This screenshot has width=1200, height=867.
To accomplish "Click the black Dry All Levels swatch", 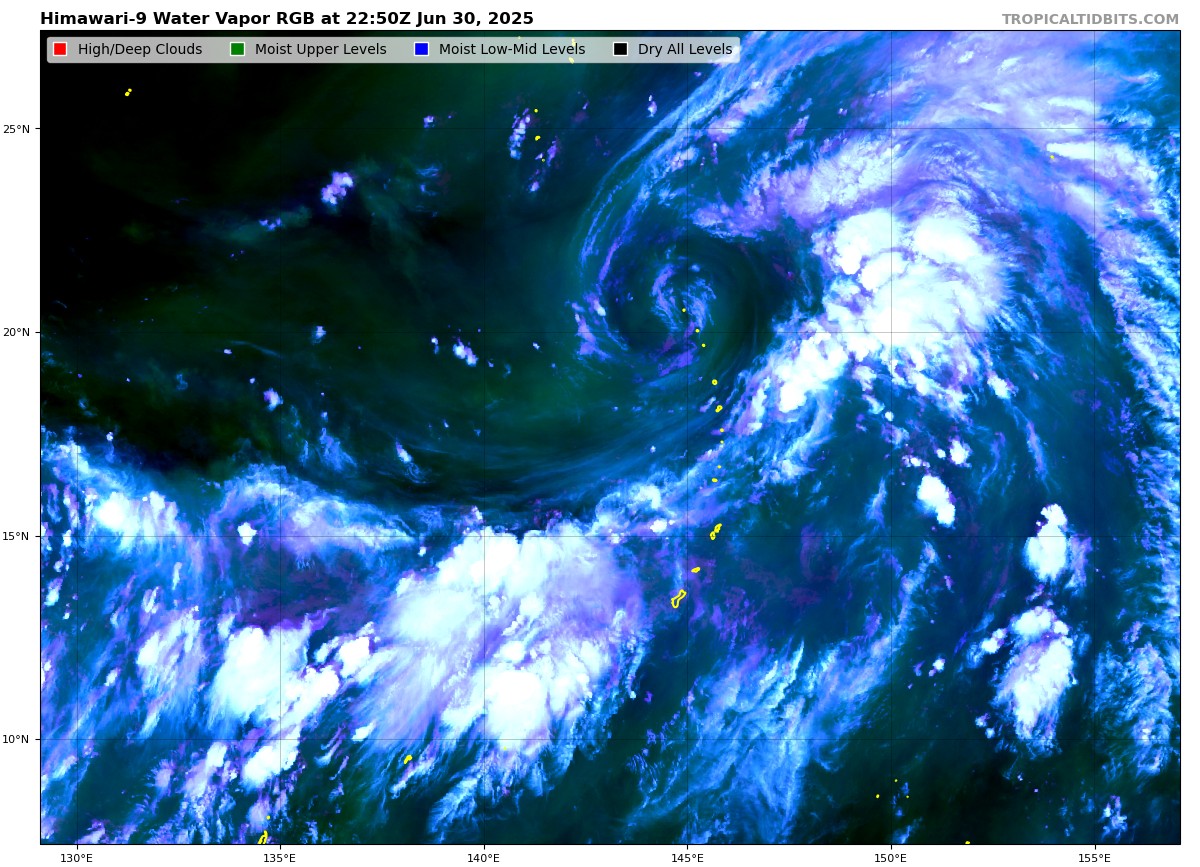I will (620, 49).
